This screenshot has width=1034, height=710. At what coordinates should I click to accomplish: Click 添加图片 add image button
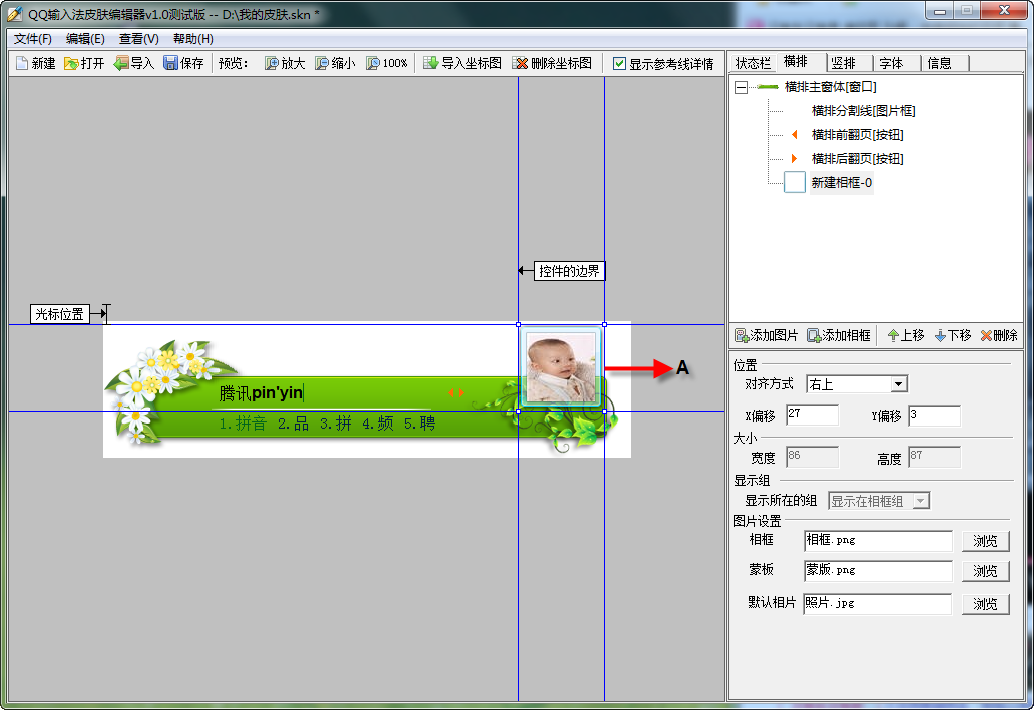click(766, 336)
